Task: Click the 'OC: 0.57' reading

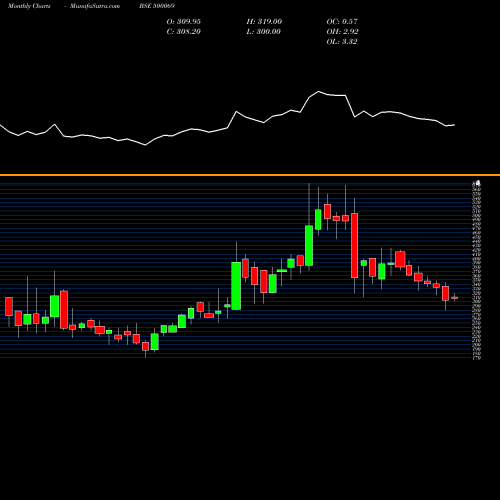Action: point(342,21)
